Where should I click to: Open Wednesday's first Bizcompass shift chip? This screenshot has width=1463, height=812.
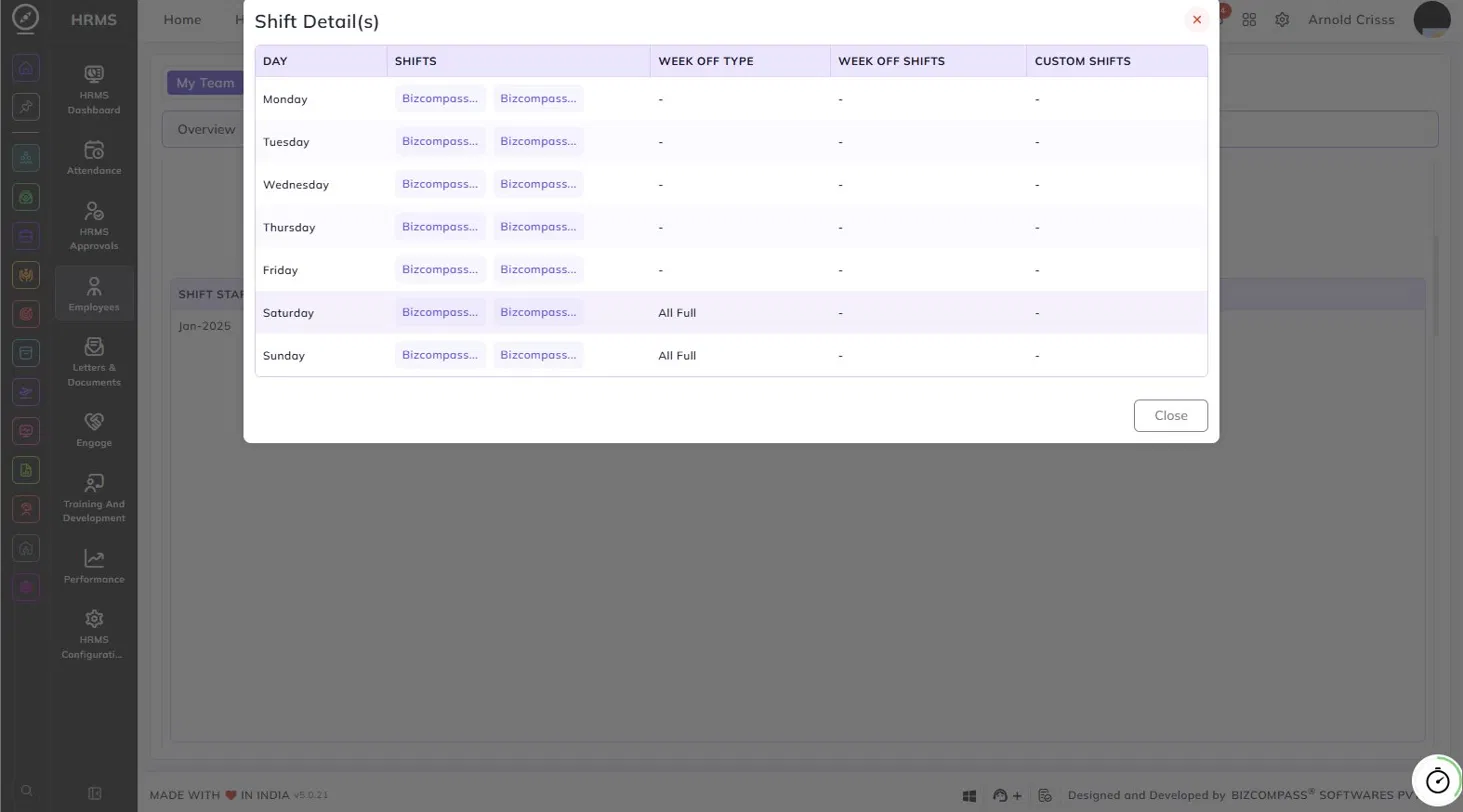pyautogui.click(x=440, y=184)
